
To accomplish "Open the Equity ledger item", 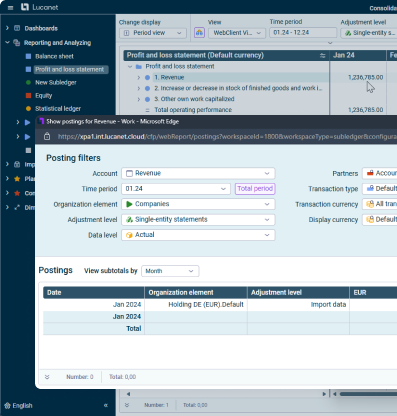I will click(44, 95).
